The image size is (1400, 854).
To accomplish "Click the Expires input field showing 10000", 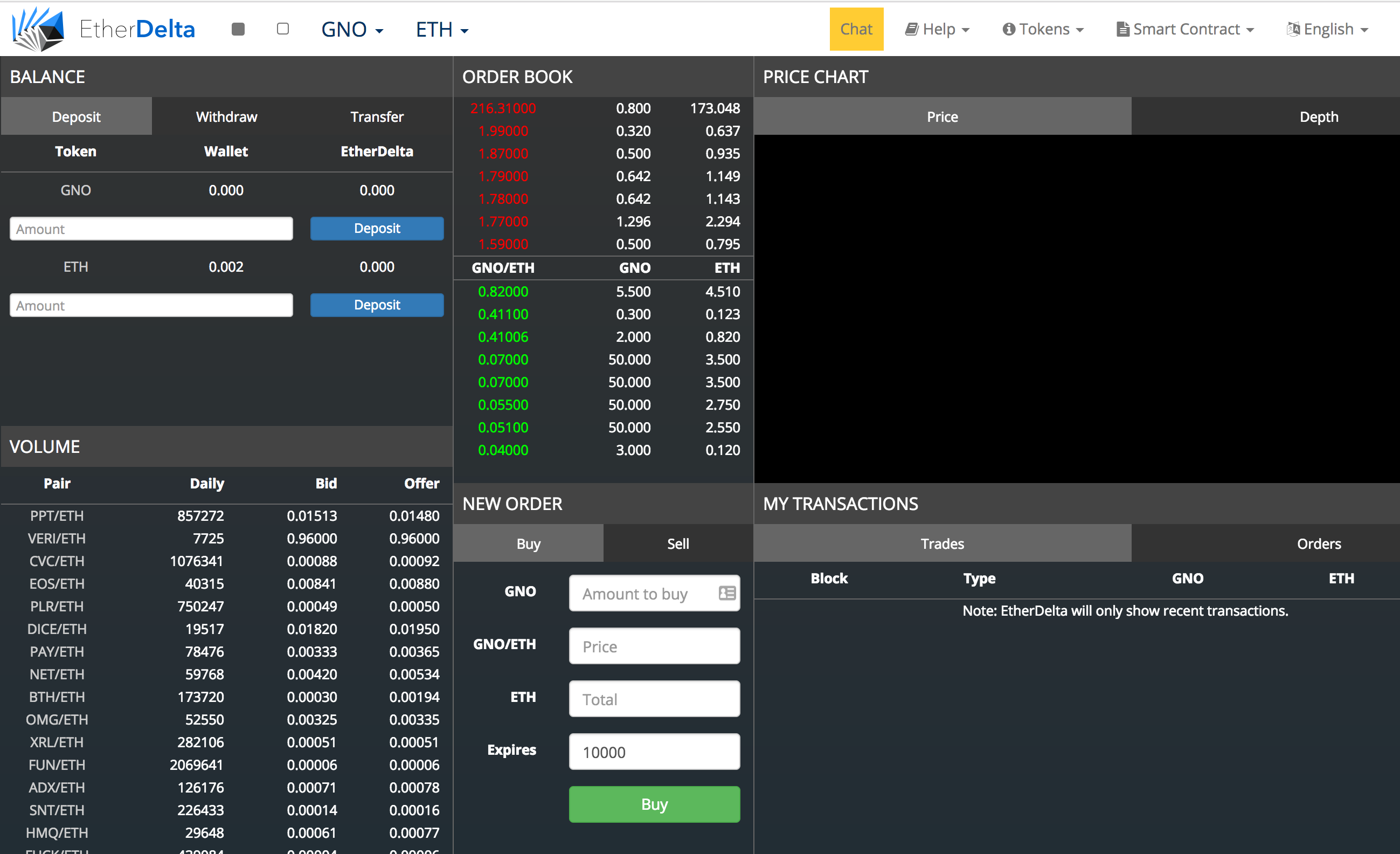I will pos(654,752).
